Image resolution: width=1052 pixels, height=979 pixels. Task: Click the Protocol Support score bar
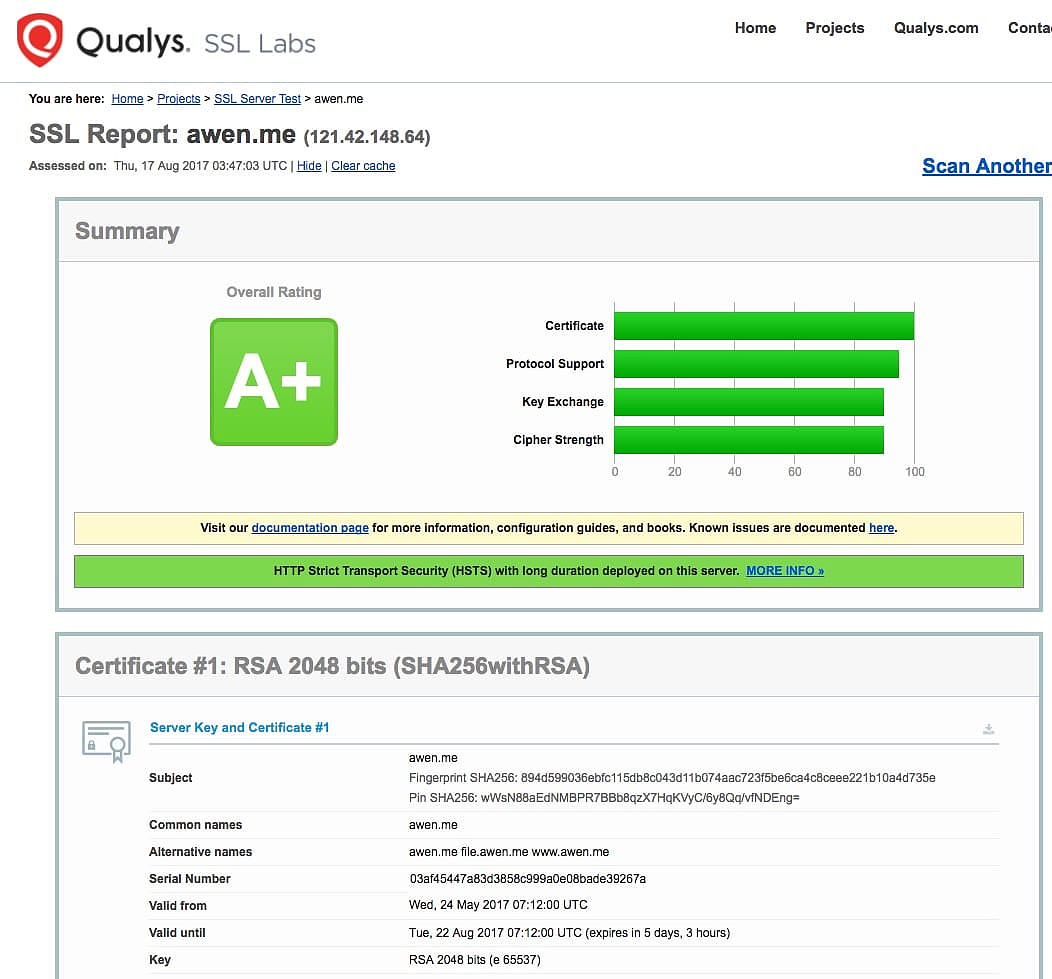755,364
